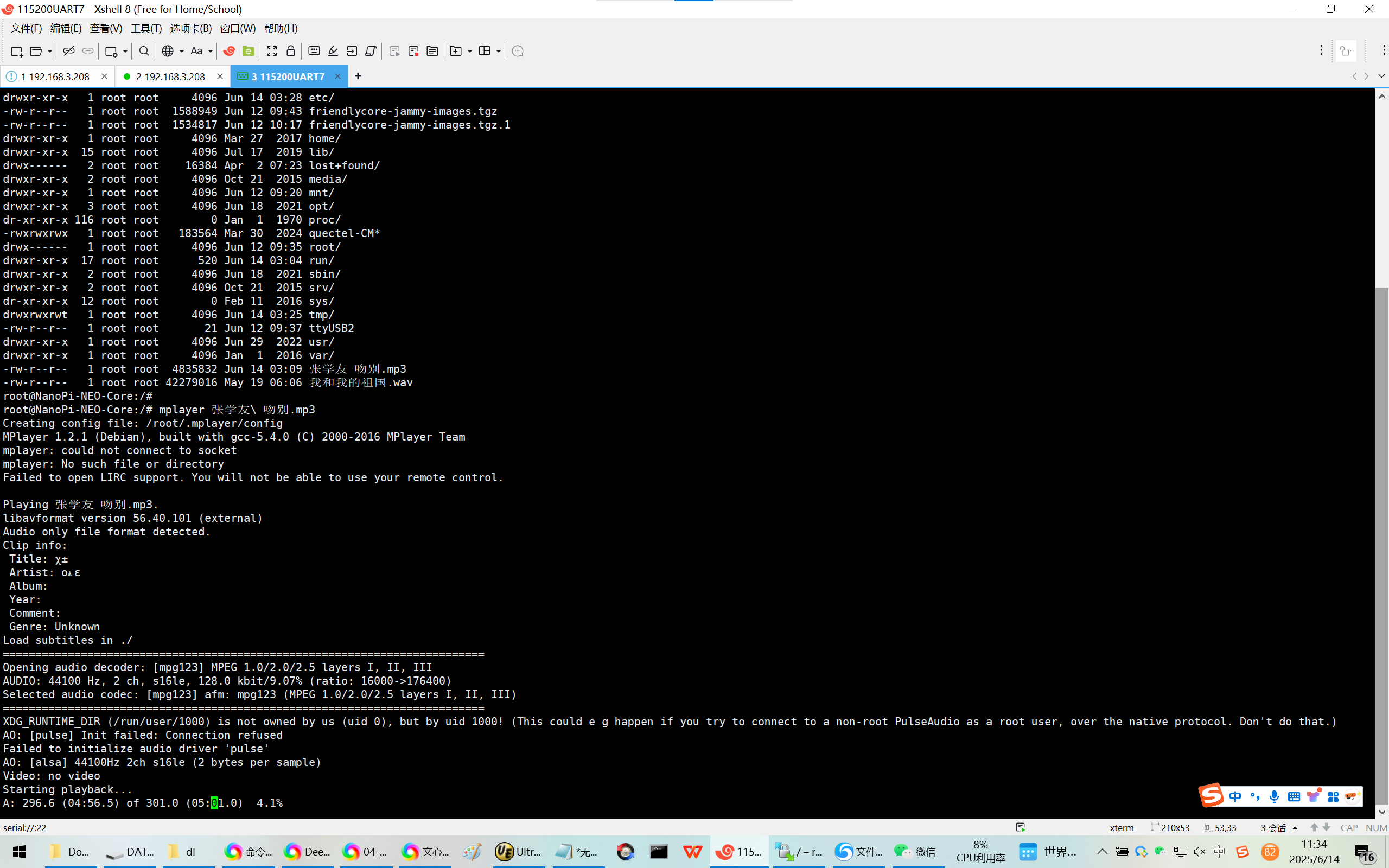
Task: Open the Find magnifier tool
Action: click(144, 51)
